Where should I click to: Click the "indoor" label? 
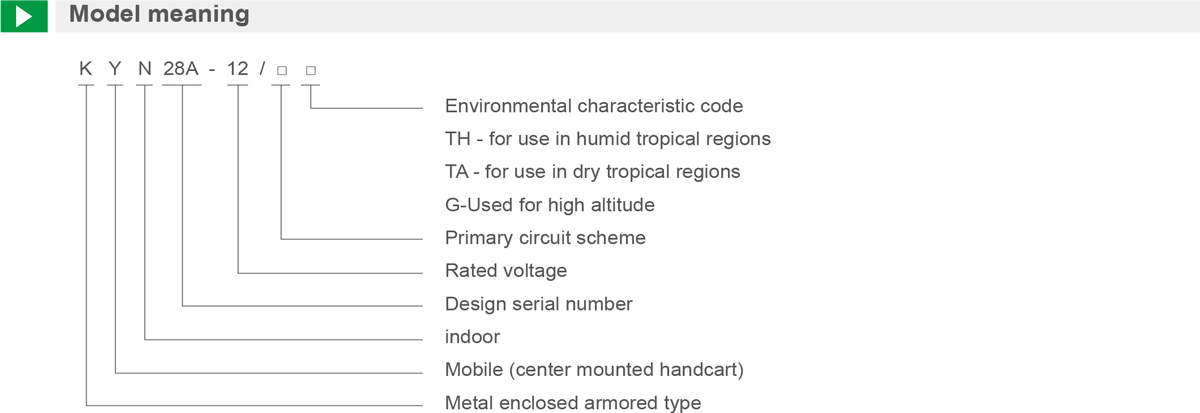(472, 337)
